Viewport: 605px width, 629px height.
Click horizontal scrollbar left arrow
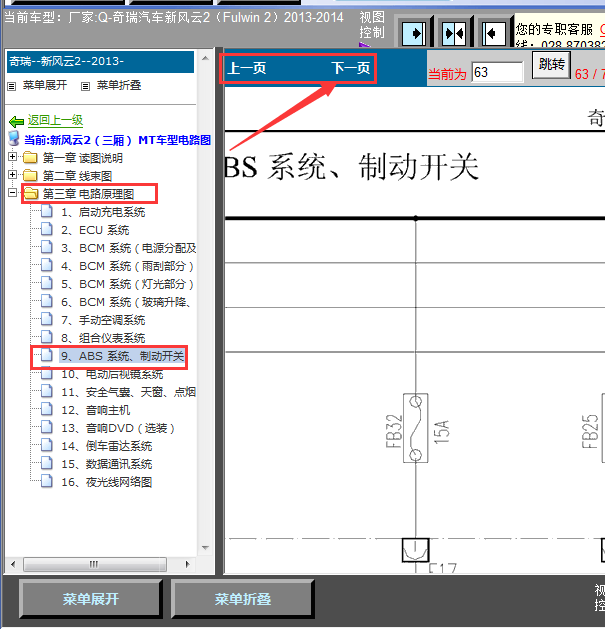click(13, 564)
